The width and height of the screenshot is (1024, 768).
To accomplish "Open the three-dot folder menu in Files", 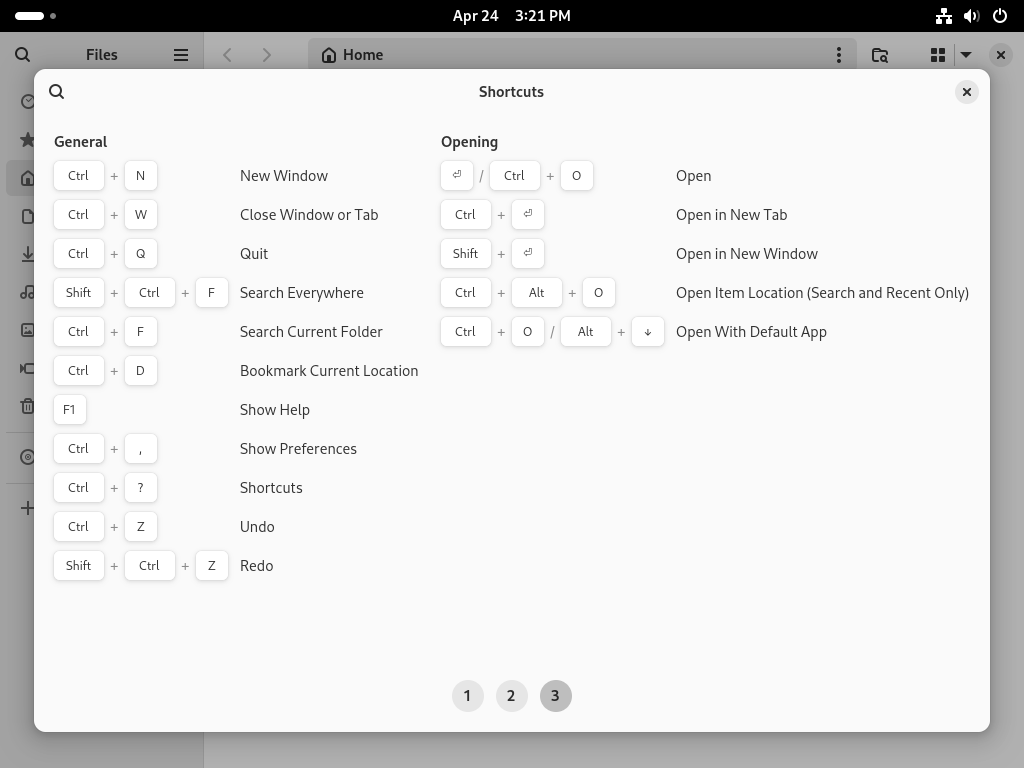I will point(839,55).
